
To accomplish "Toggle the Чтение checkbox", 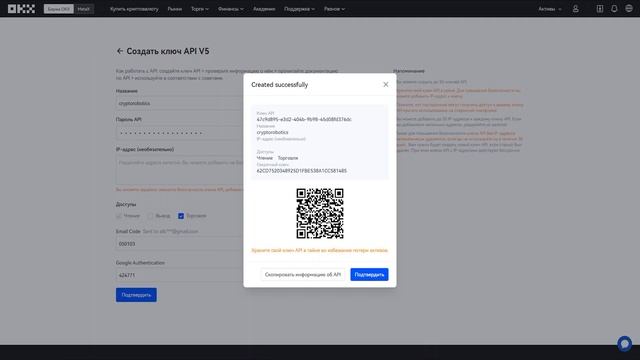I will pos(119,216).
